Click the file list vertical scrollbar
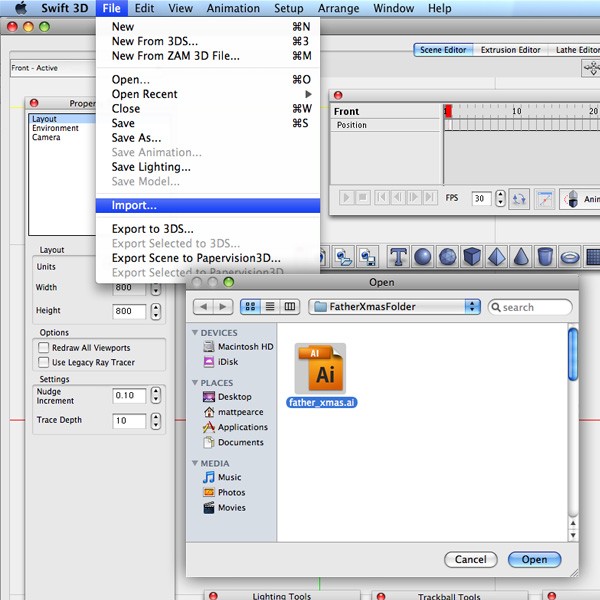 (x=573, y=355)
